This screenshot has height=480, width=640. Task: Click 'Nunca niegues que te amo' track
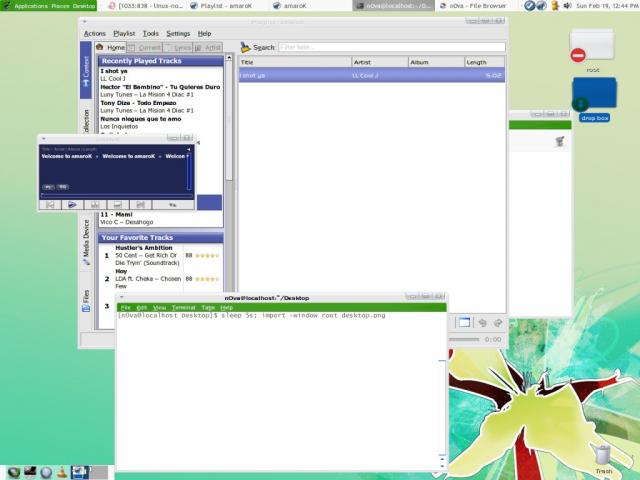tap(141, 119)
